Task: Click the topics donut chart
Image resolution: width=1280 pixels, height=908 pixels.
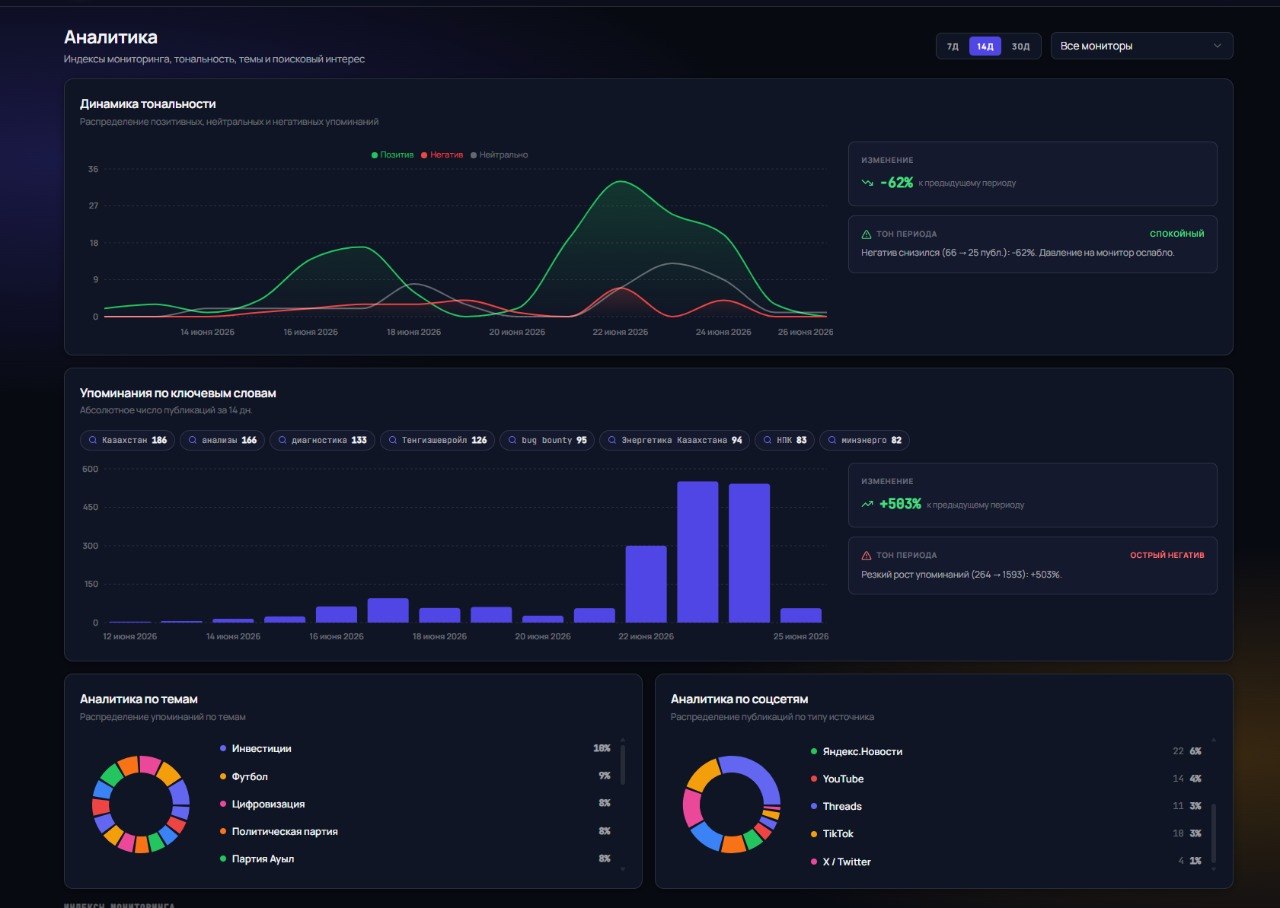Action: [141, 804]
